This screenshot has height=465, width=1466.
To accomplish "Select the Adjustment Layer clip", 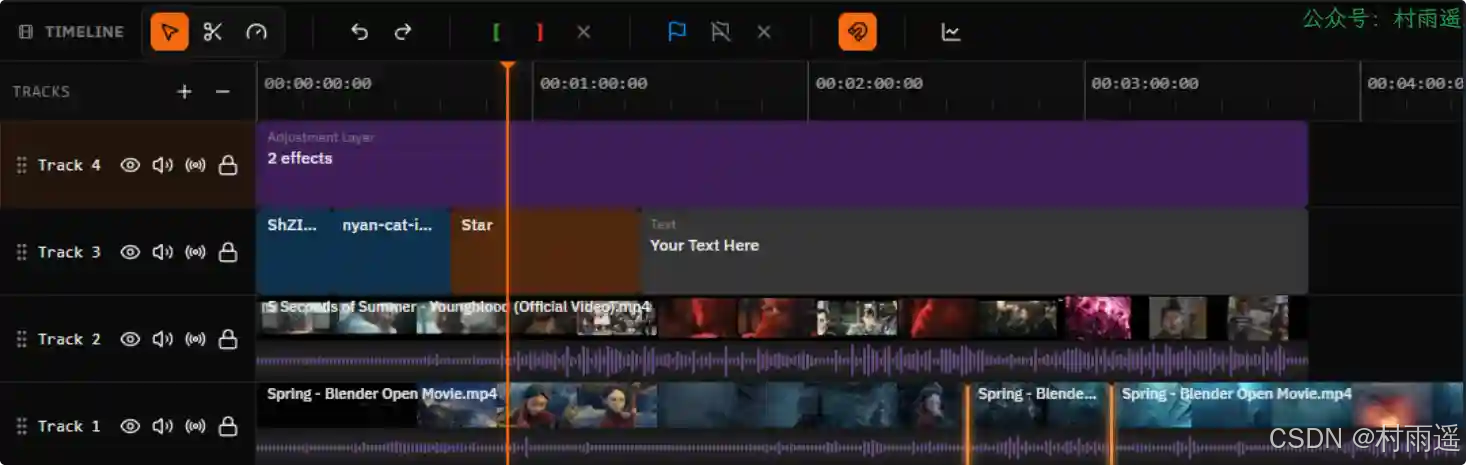I will (780, 165).
